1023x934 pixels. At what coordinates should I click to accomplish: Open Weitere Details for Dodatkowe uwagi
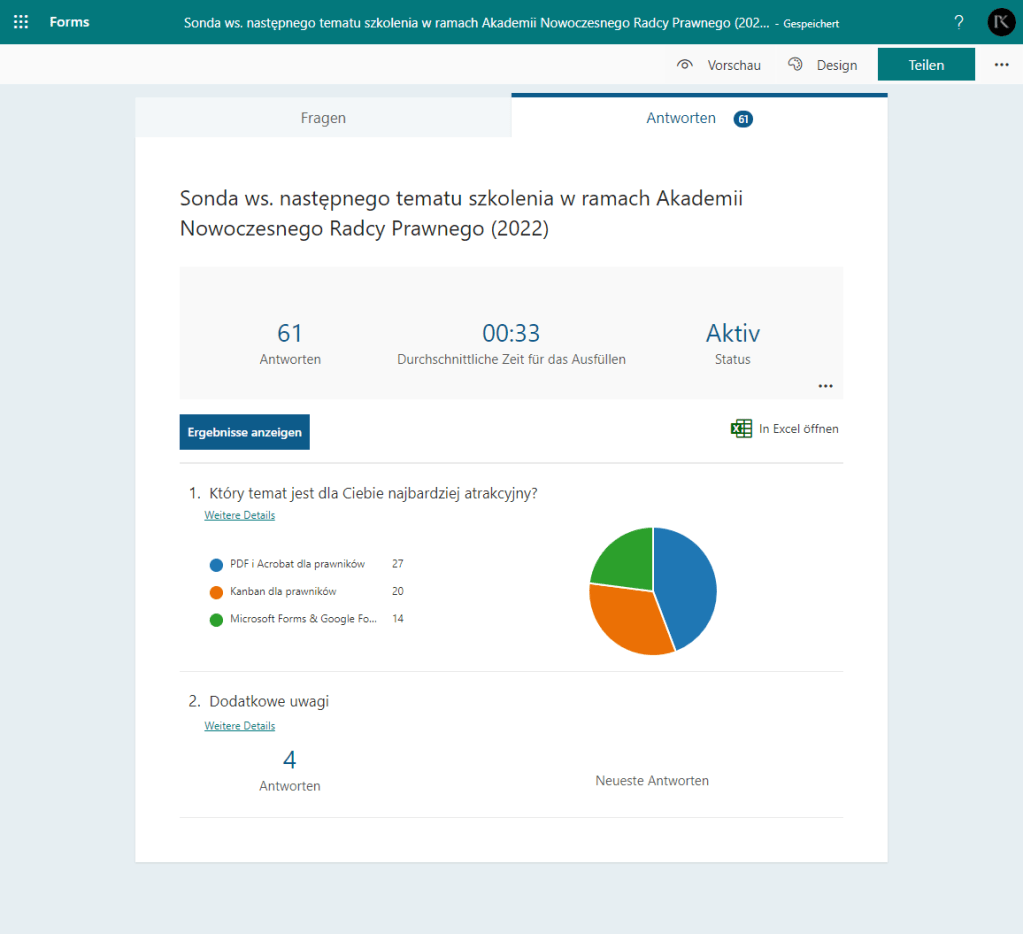pyautogui.click(x=239, y=725)
